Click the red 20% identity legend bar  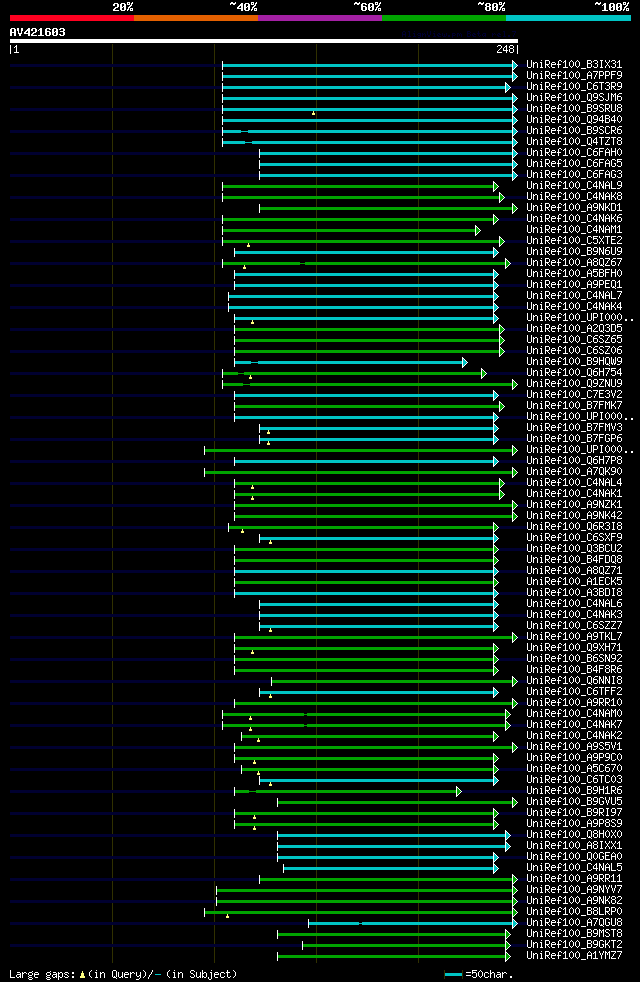[72, 18]
